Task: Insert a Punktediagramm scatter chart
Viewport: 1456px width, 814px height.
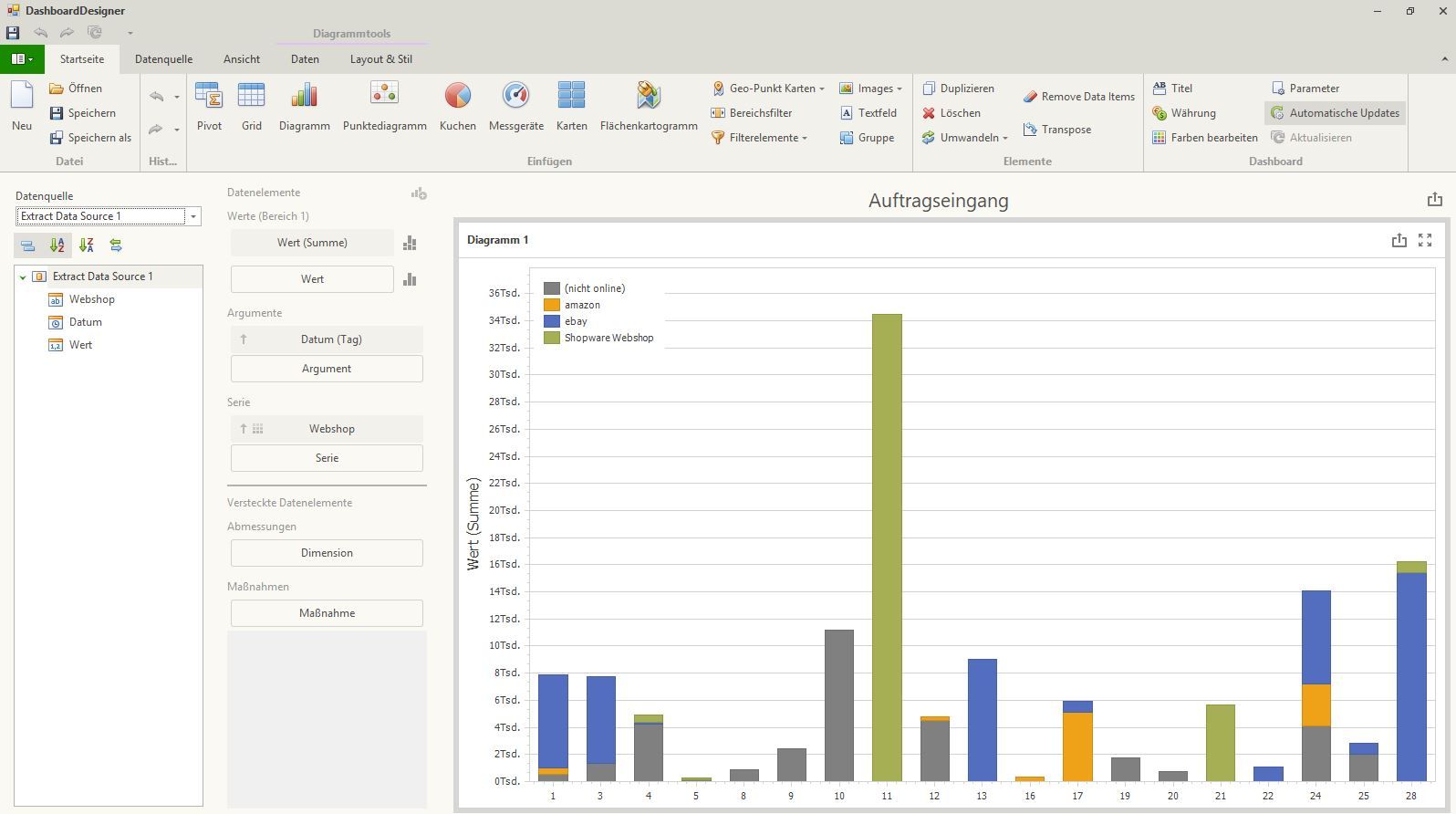Action: point(384,105)
